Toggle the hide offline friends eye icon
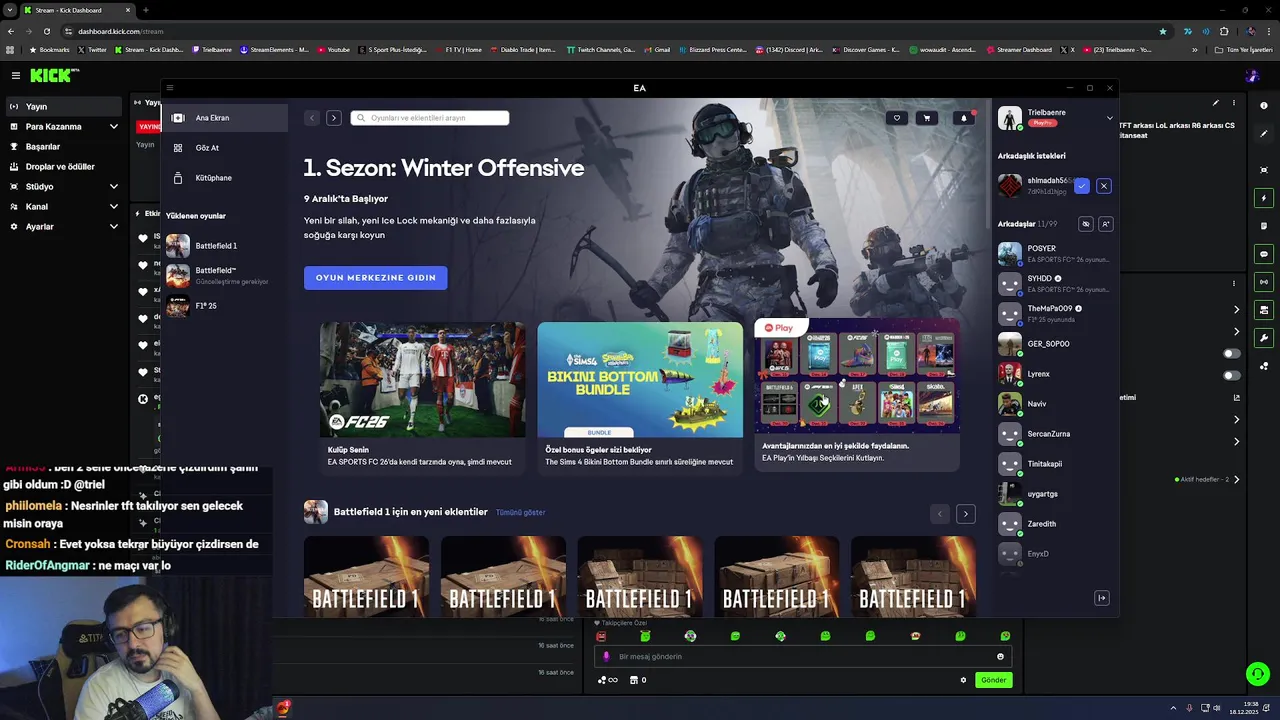 pos(1086,224)
